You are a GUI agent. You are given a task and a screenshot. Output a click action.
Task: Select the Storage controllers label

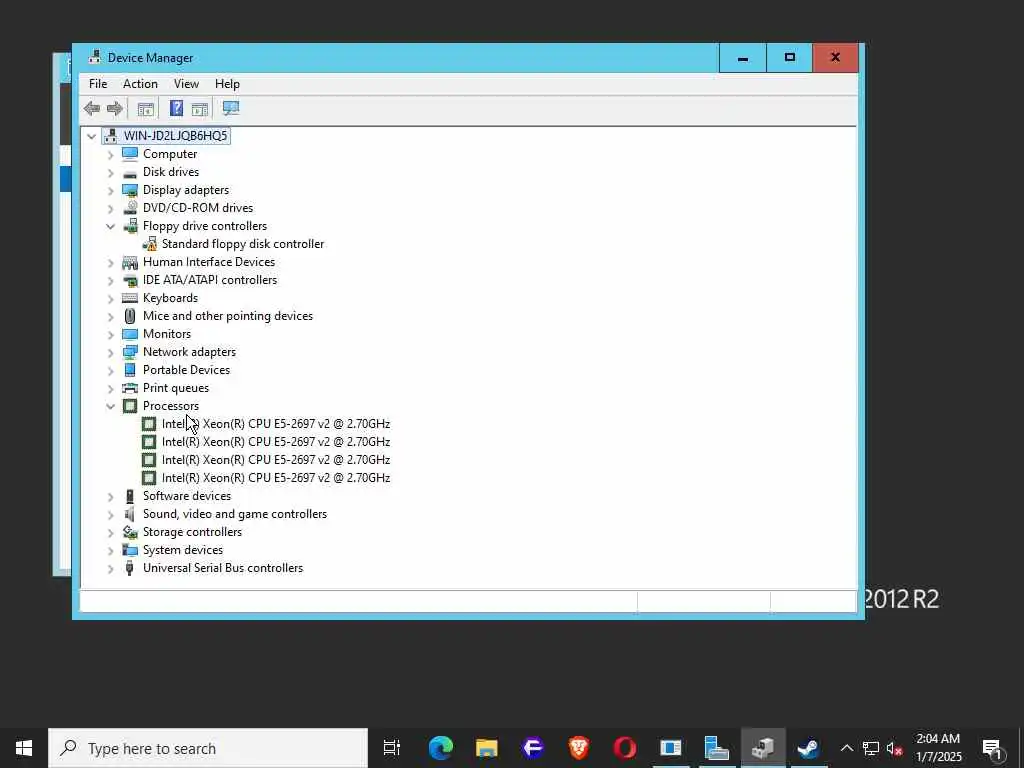tap(192, 532)
